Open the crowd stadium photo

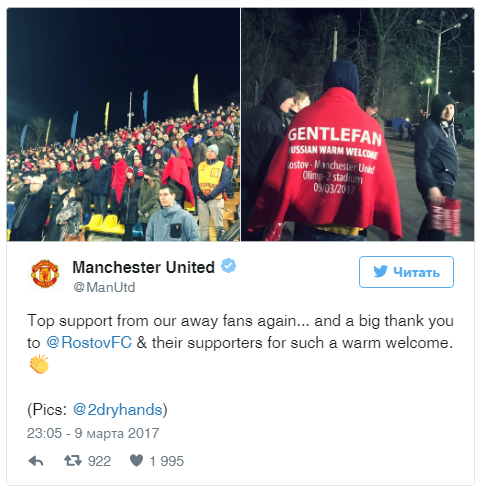pyautogui.click(x=123, y=124)
